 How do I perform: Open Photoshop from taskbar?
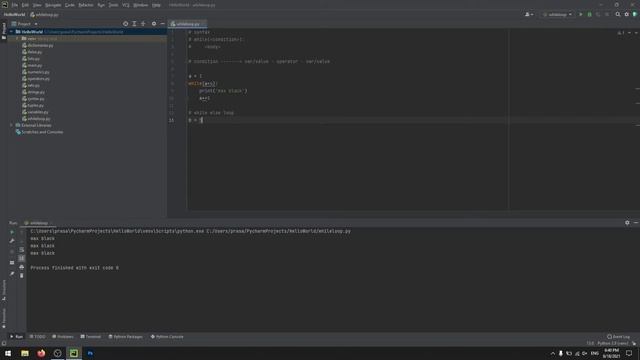[90, 353]
